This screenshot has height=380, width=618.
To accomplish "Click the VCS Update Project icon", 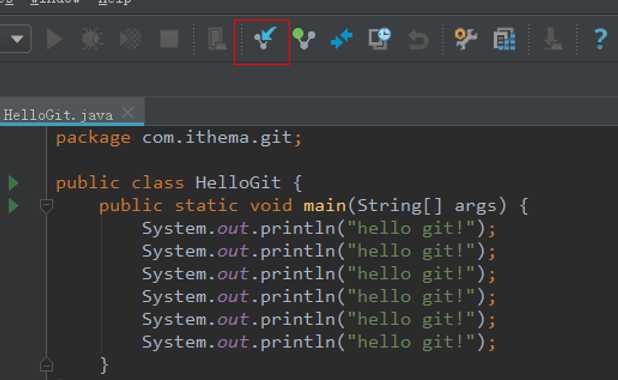I will pos(264,38).
